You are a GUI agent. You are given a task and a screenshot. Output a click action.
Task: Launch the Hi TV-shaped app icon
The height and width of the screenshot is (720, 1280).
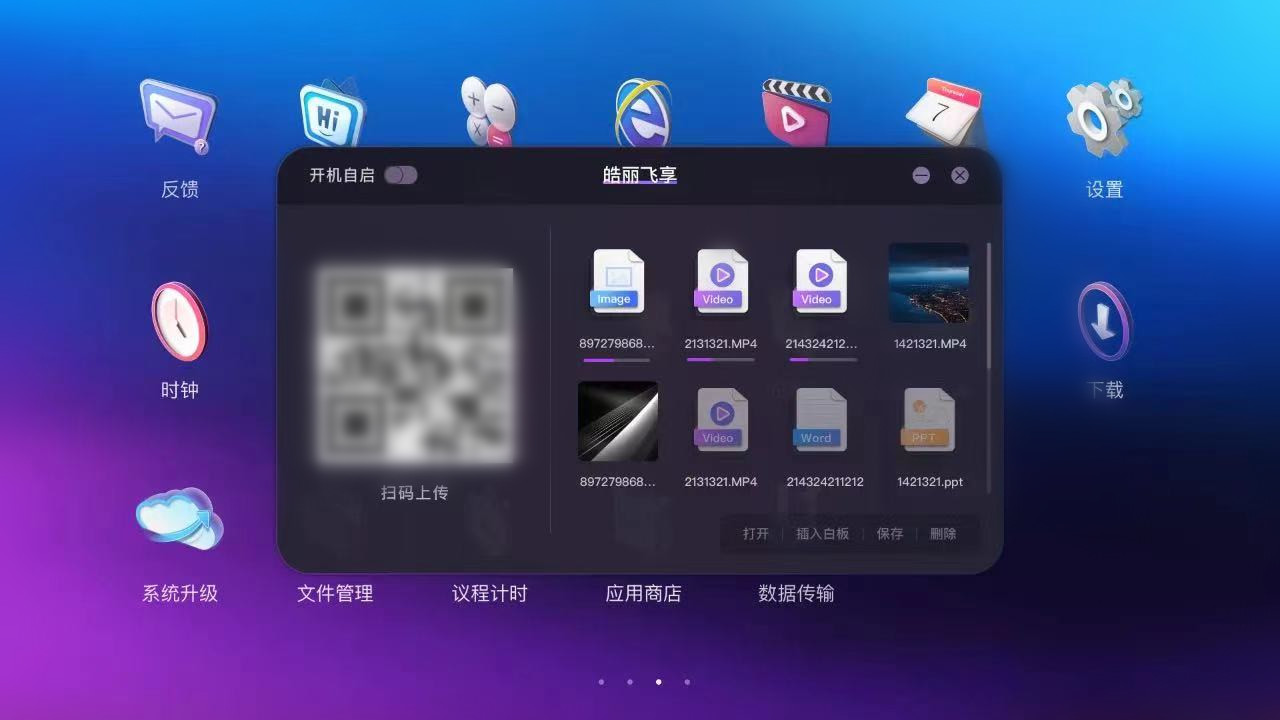point(333,112)
